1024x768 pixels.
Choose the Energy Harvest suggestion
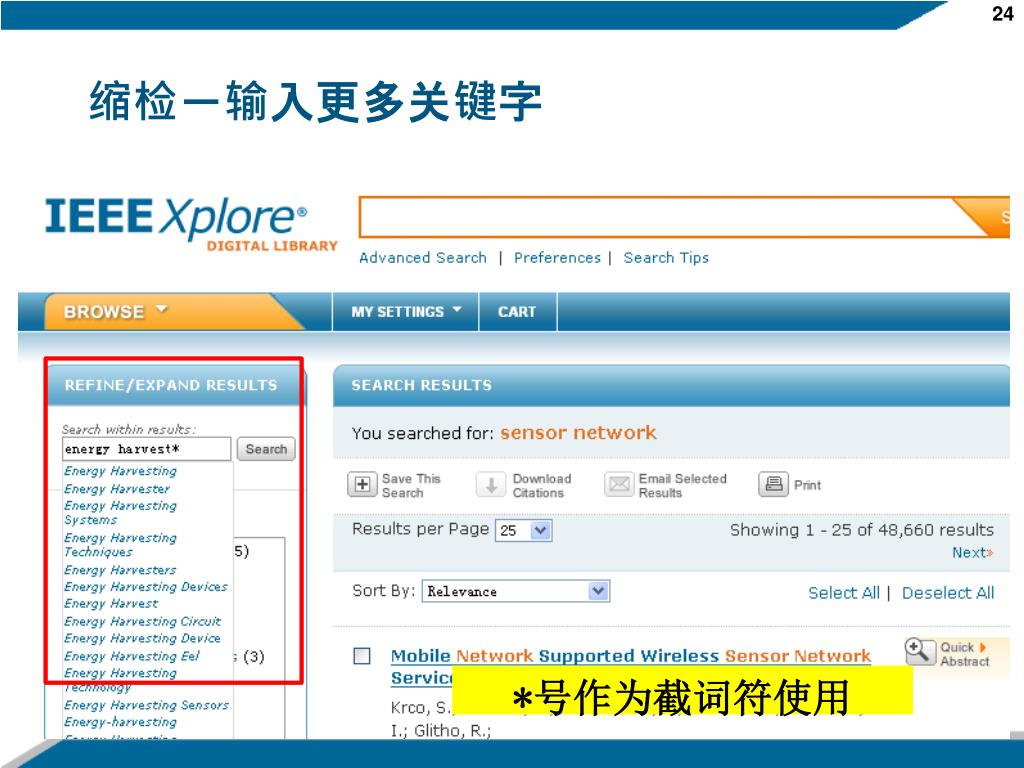pyautogui.click(x=111, y=603)
